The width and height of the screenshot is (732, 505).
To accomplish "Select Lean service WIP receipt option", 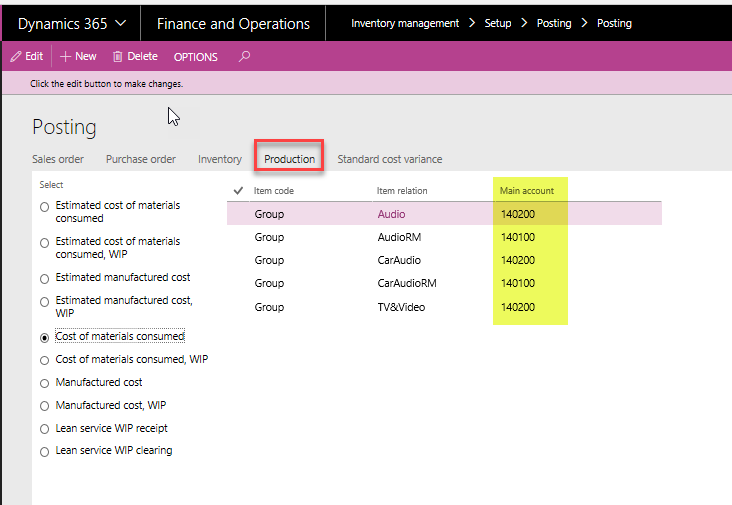I will pos(44,429).
